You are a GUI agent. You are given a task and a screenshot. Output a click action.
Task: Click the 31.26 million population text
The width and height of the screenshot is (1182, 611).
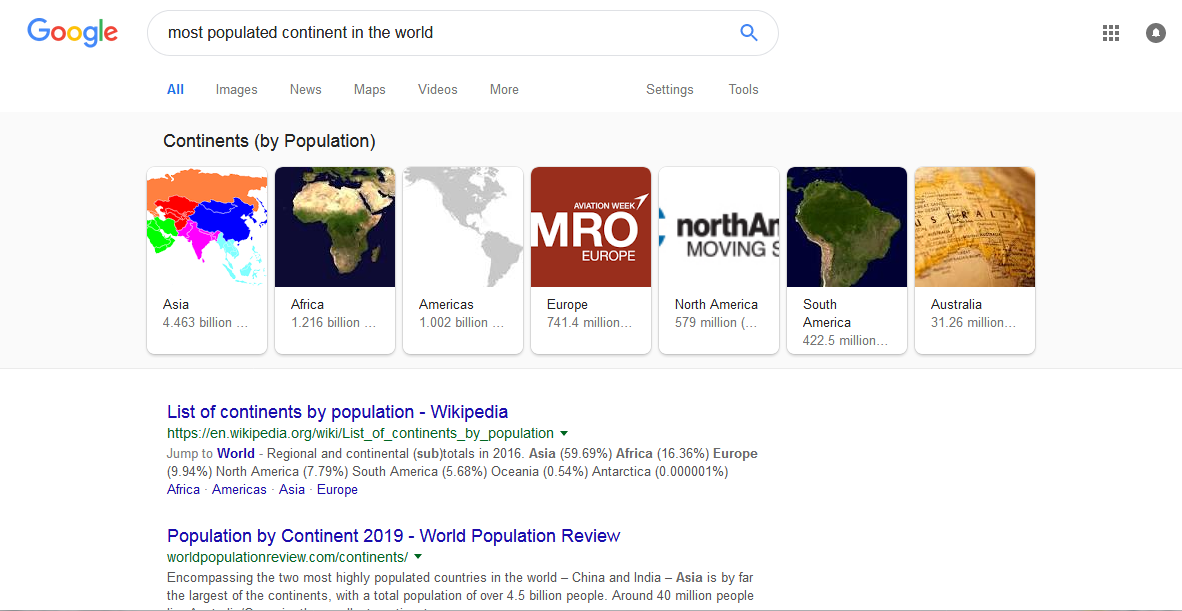(973, 323)
